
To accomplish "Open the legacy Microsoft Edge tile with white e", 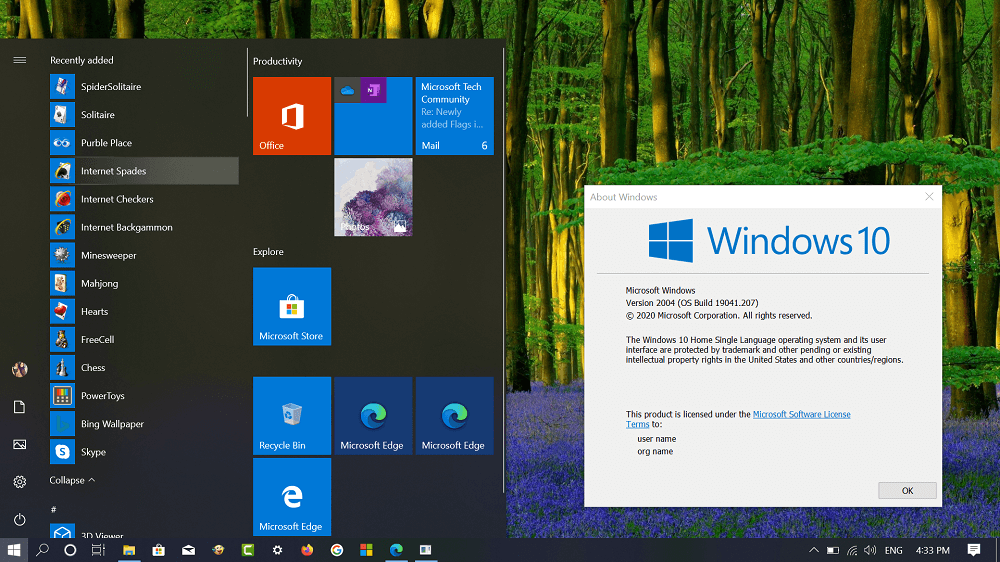I will pyautogui.click(x=291, y=496).
